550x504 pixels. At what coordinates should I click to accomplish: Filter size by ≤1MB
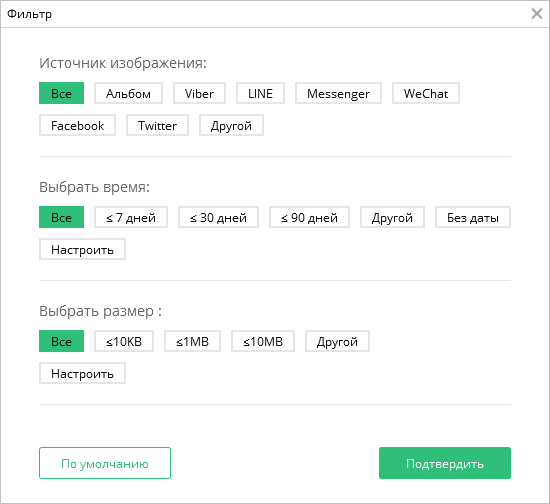click(x=193, y=341)
